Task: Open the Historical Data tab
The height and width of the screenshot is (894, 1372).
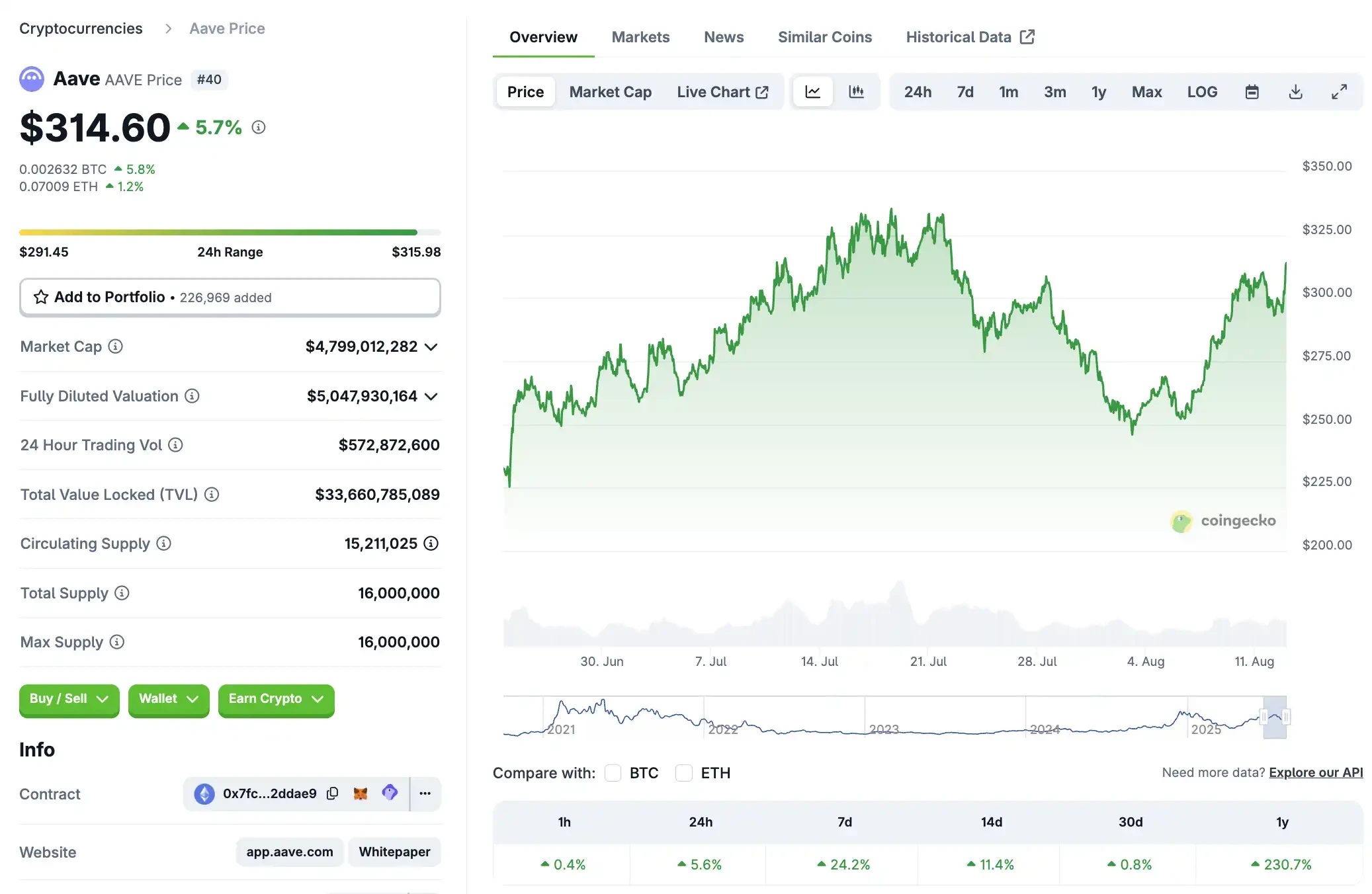Action: pyautogui.click(x=959, y=37)
